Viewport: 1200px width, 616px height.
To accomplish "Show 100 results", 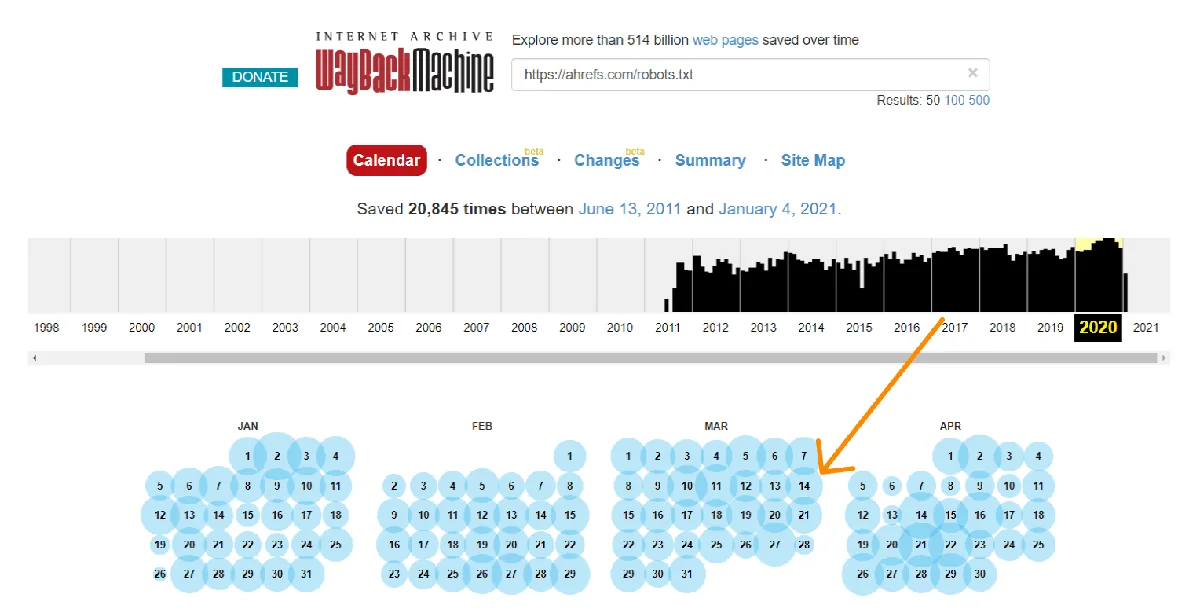I will pos(955,100).
